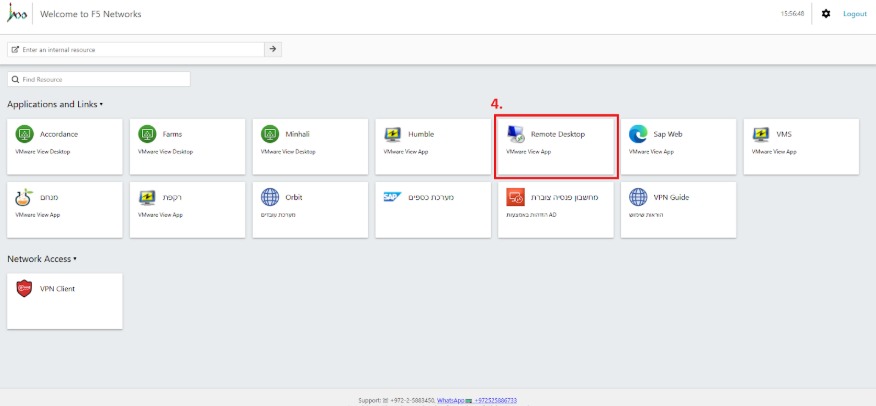Open the Minhali desktop icon
876x406 pixels.
click(x=270, y=134)
